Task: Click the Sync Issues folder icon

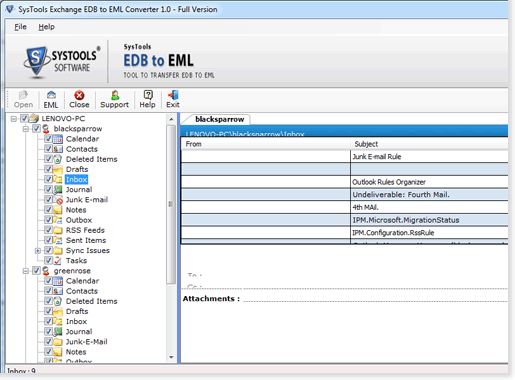Action: tap(58, 250)
